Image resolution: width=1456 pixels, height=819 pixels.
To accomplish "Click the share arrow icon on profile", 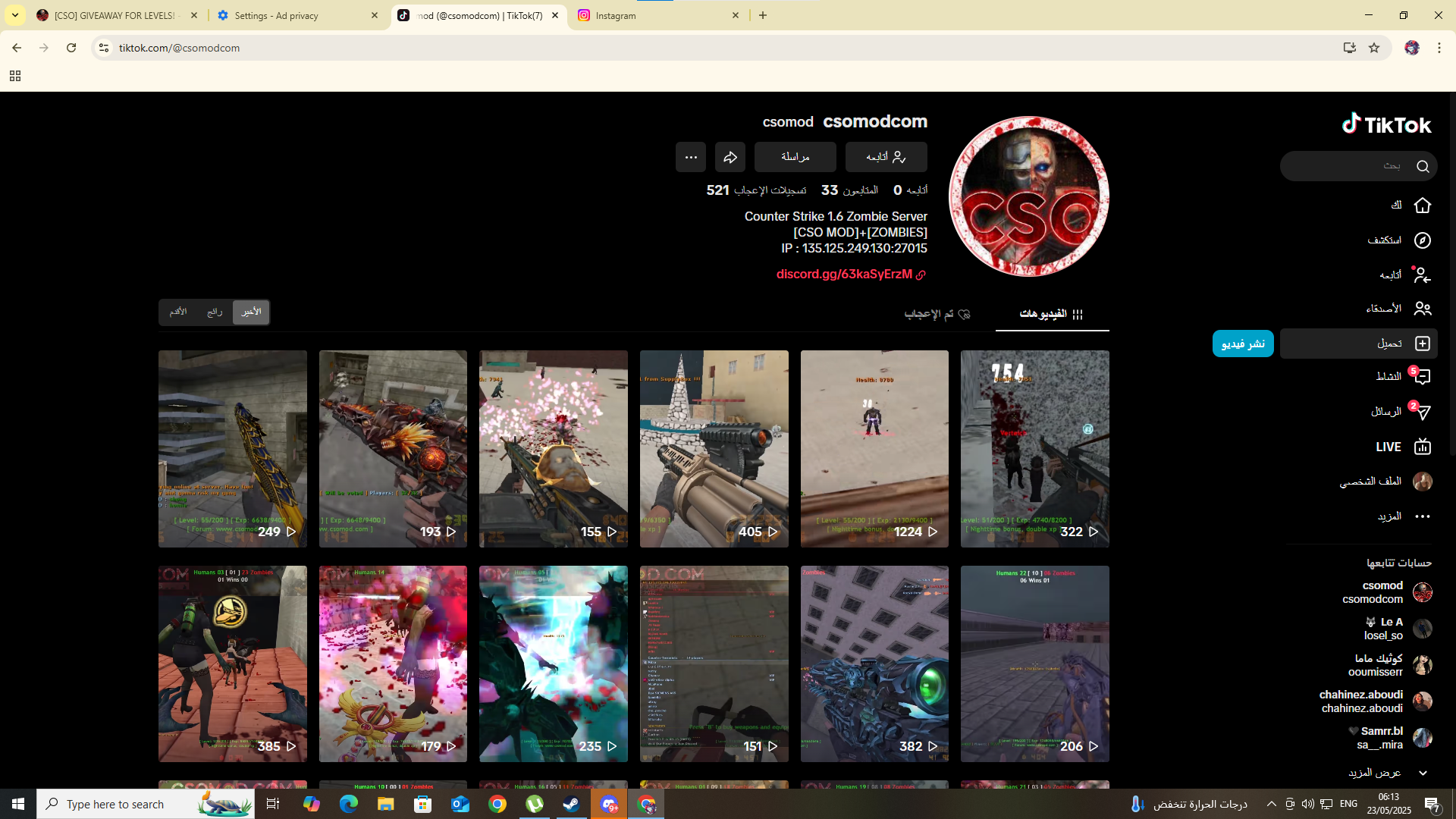I will coord(730,157).
